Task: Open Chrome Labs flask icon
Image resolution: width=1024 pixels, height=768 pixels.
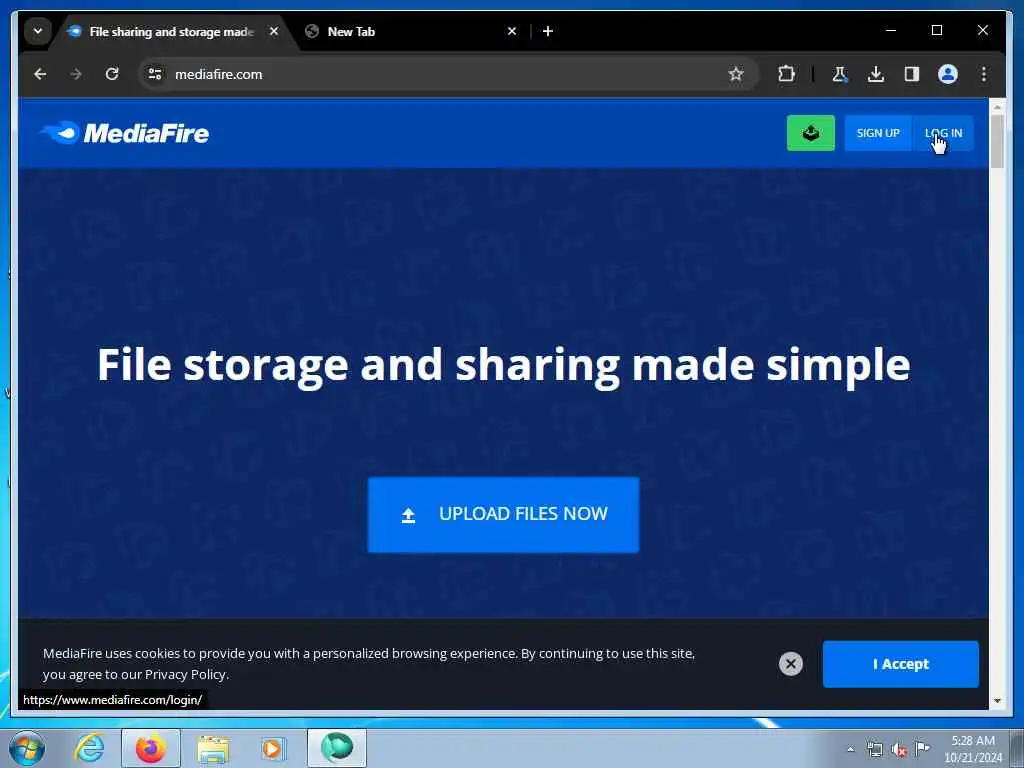Action: click(x=840, y=74)
